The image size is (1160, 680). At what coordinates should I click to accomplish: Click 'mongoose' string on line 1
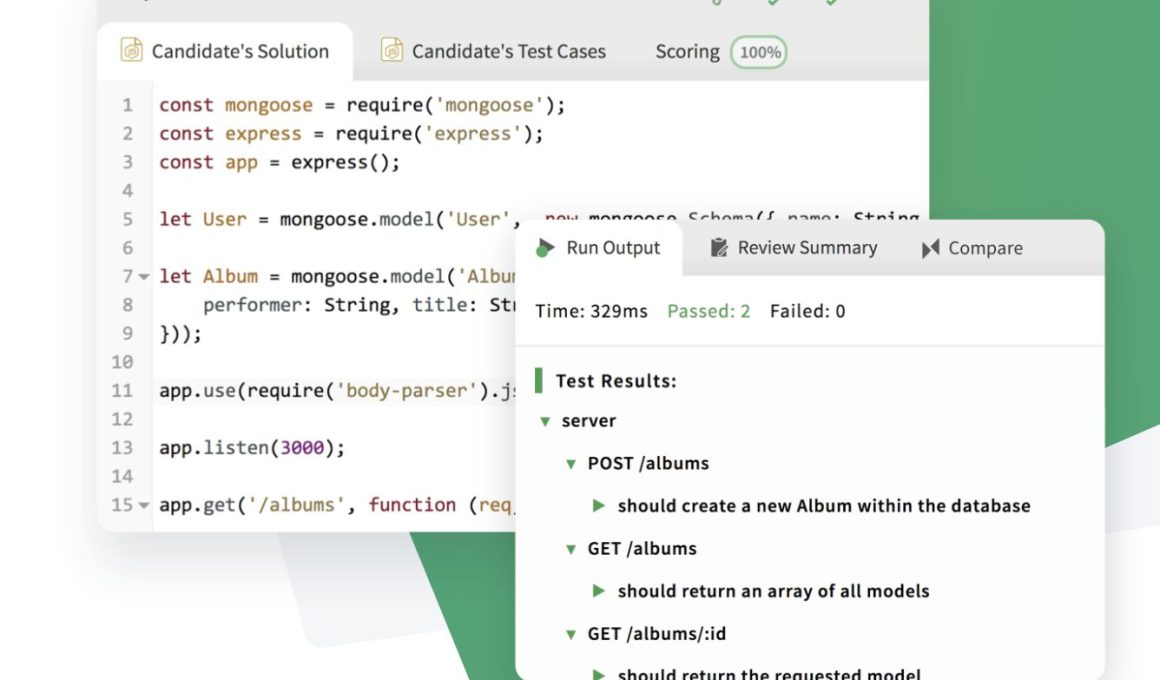pyautogui.click(x=489, y=105)
